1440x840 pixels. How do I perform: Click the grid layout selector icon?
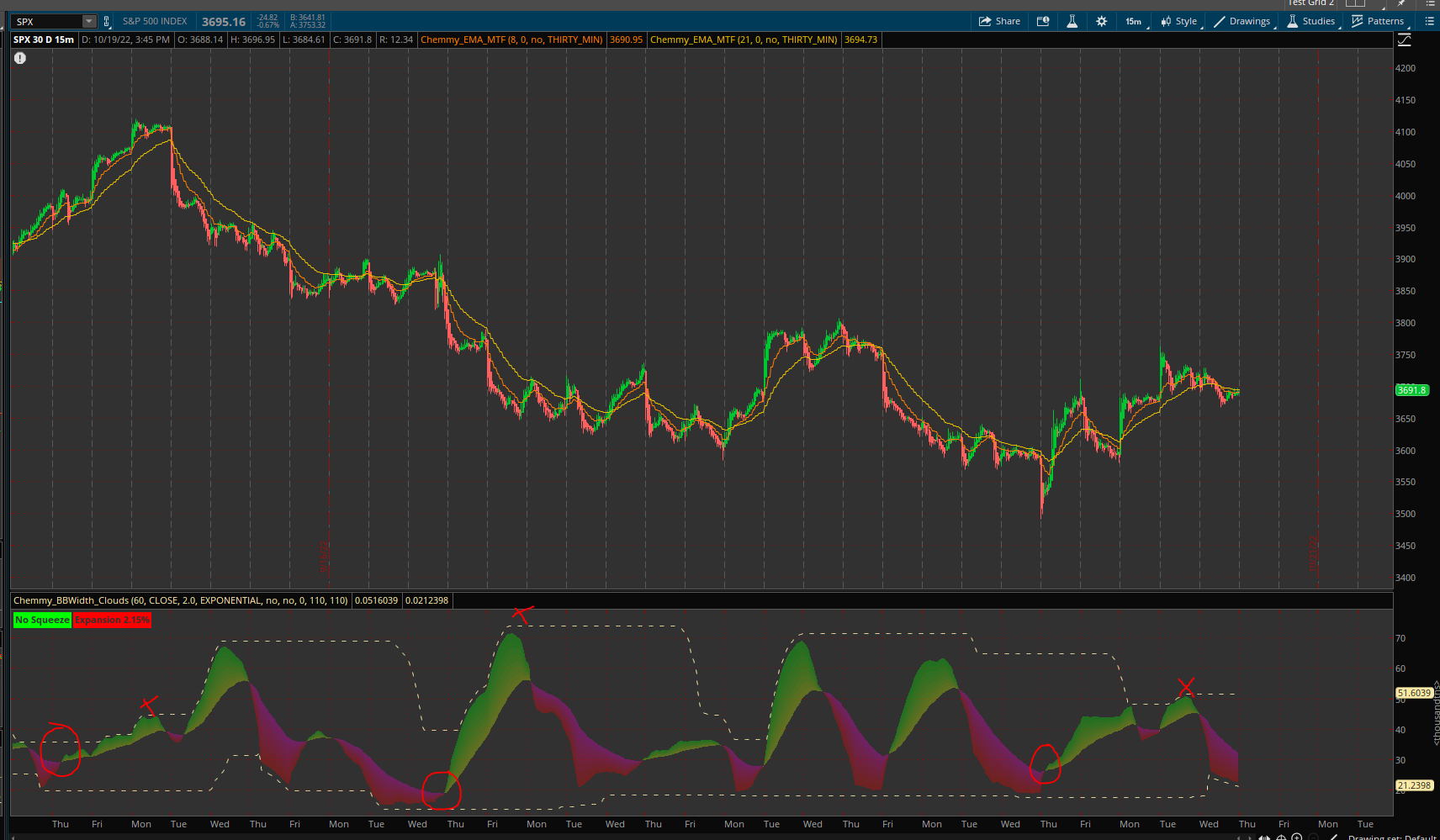[1355, 3]
